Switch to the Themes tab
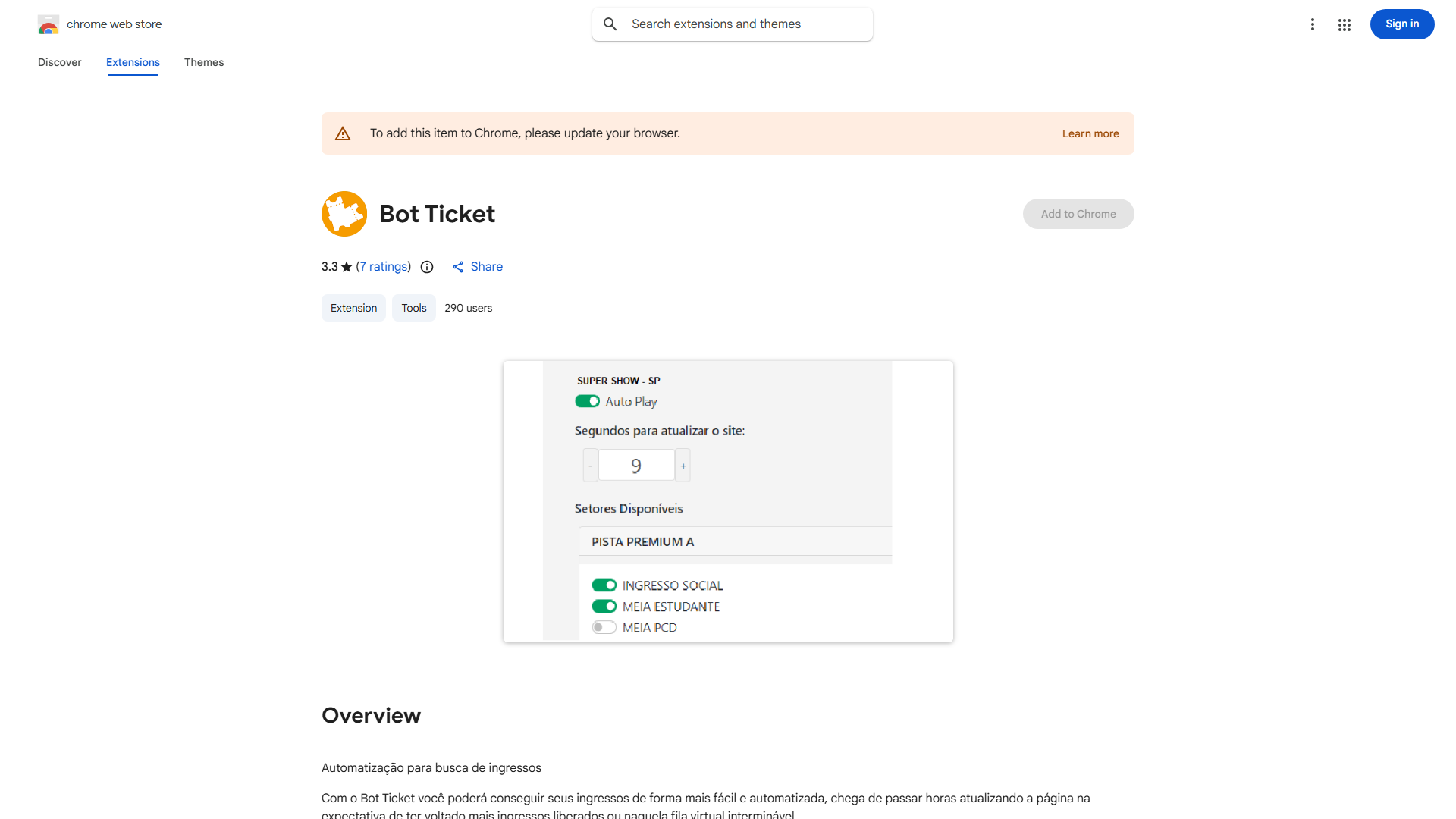 click(203, 62)
